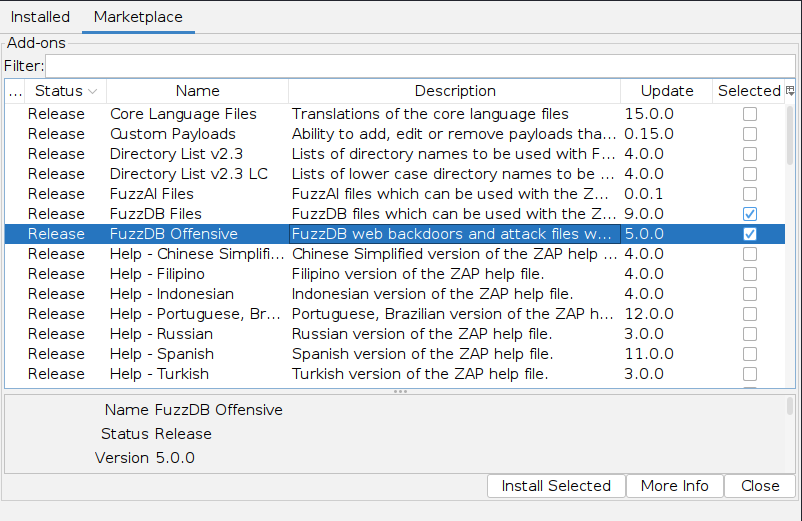This screenshot has width=802, height=521.
Task: Switch to the Marketplace tab
Action: (138, 17)
